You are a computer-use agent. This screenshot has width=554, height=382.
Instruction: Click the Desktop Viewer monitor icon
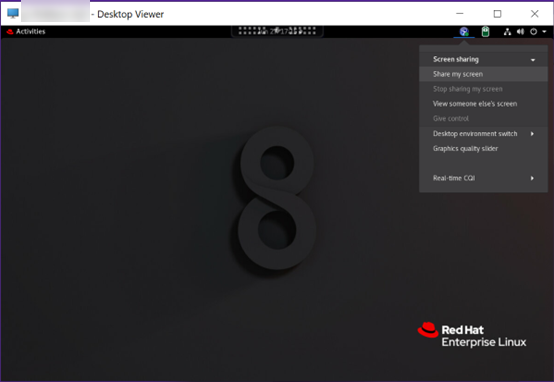(13, 13)
